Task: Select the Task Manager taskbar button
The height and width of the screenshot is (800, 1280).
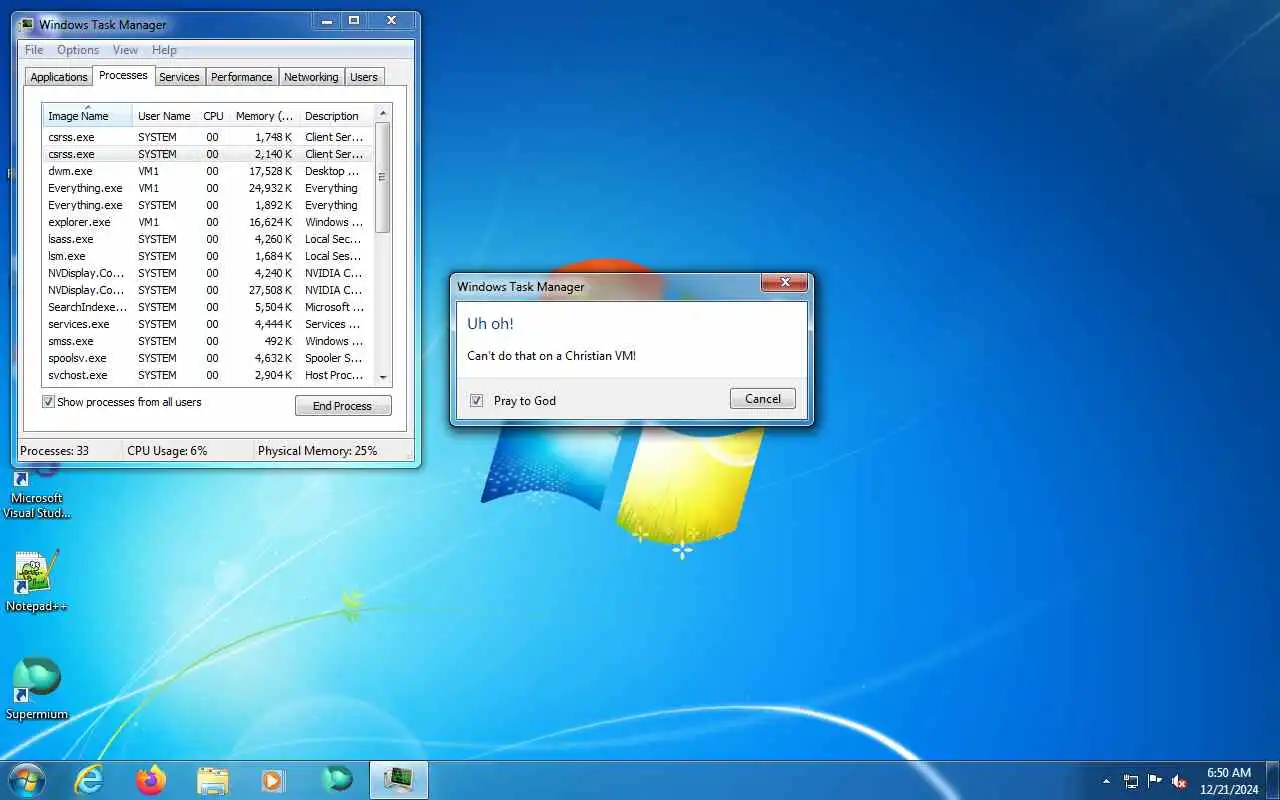Action: click(x=399, y=780)
